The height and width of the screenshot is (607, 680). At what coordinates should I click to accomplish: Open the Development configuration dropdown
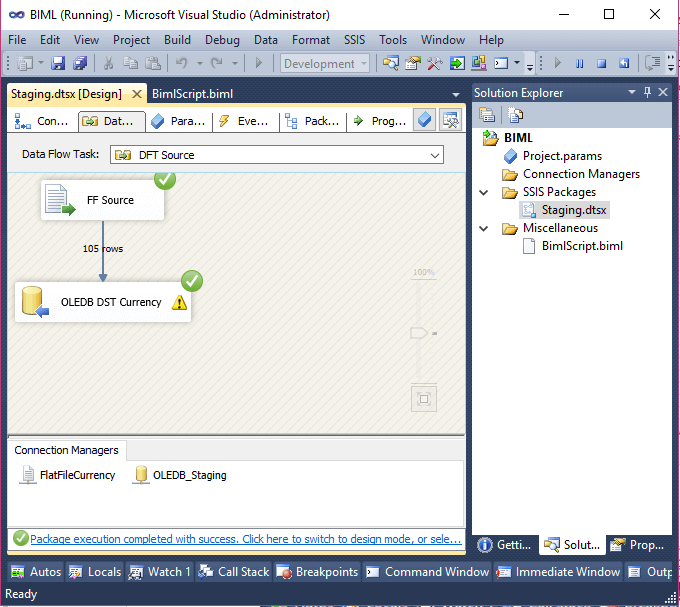point(325,63)
